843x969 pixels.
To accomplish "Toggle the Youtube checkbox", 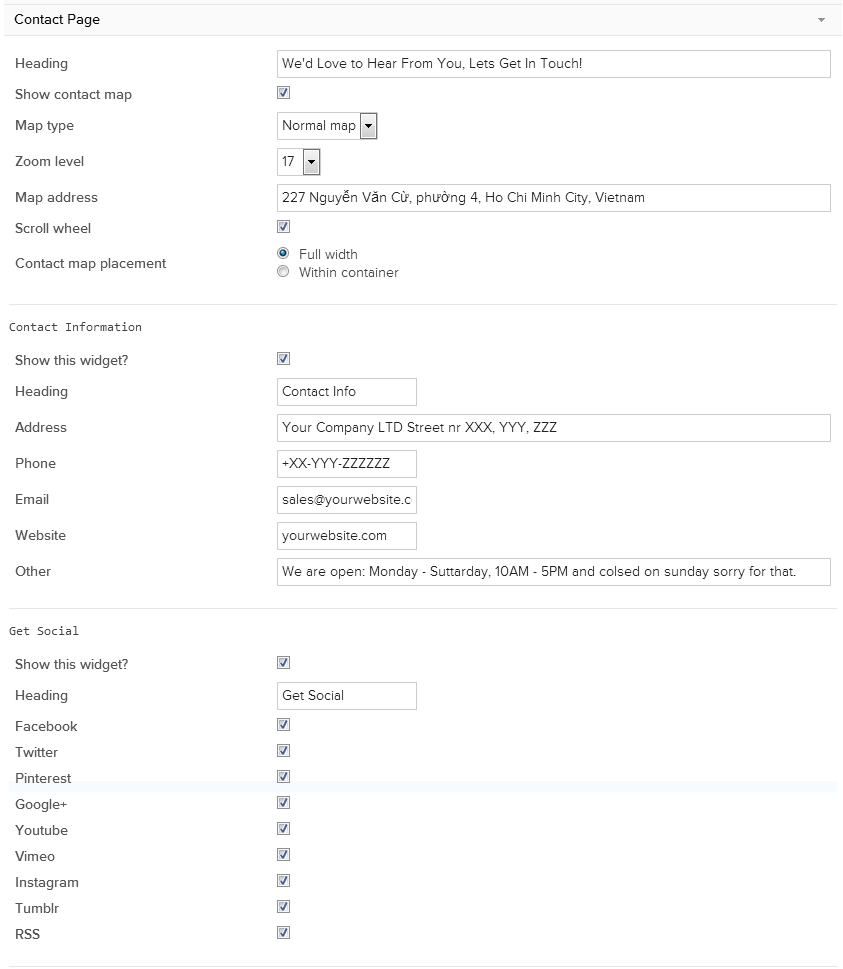I will click(283, 828).
